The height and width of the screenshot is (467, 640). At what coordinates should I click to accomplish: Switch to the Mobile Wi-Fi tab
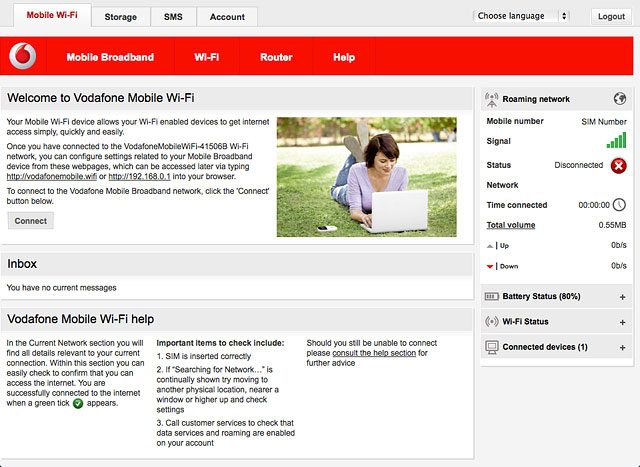(52, 15)
